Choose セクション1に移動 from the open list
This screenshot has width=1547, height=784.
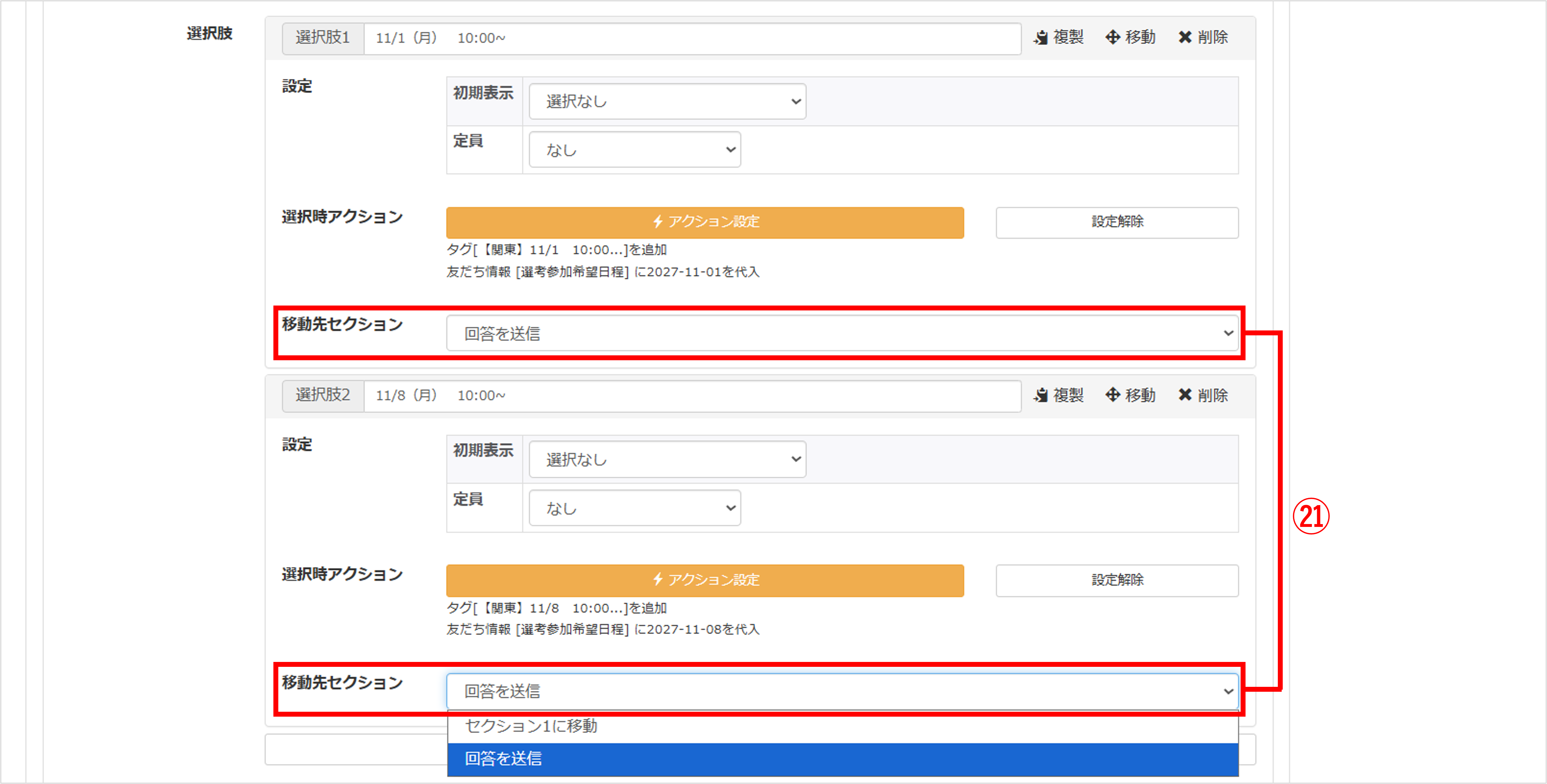coord(842,726)
